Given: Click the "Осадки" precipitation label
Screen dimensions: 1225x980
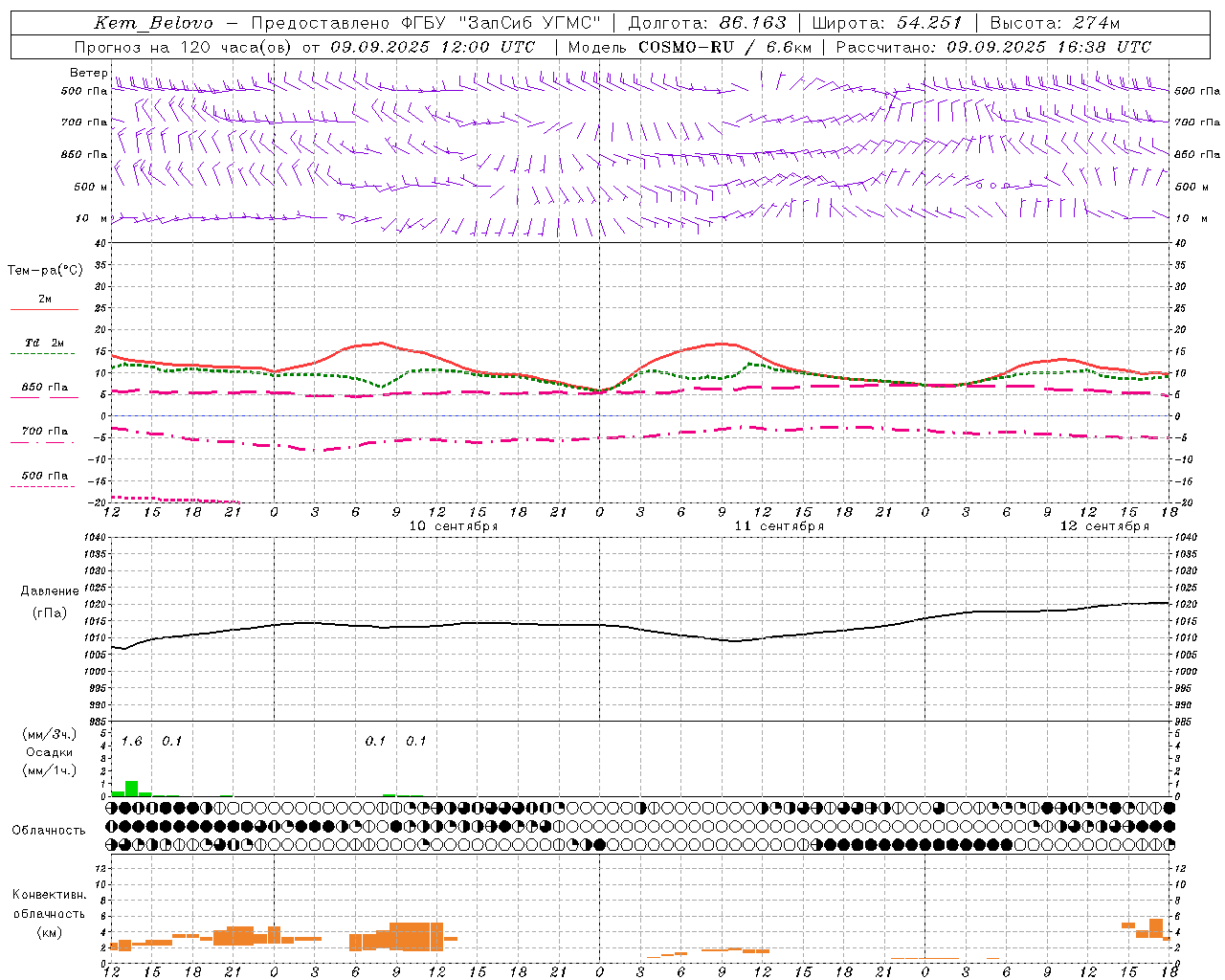Looking at the screenshot, I should 50,752.
